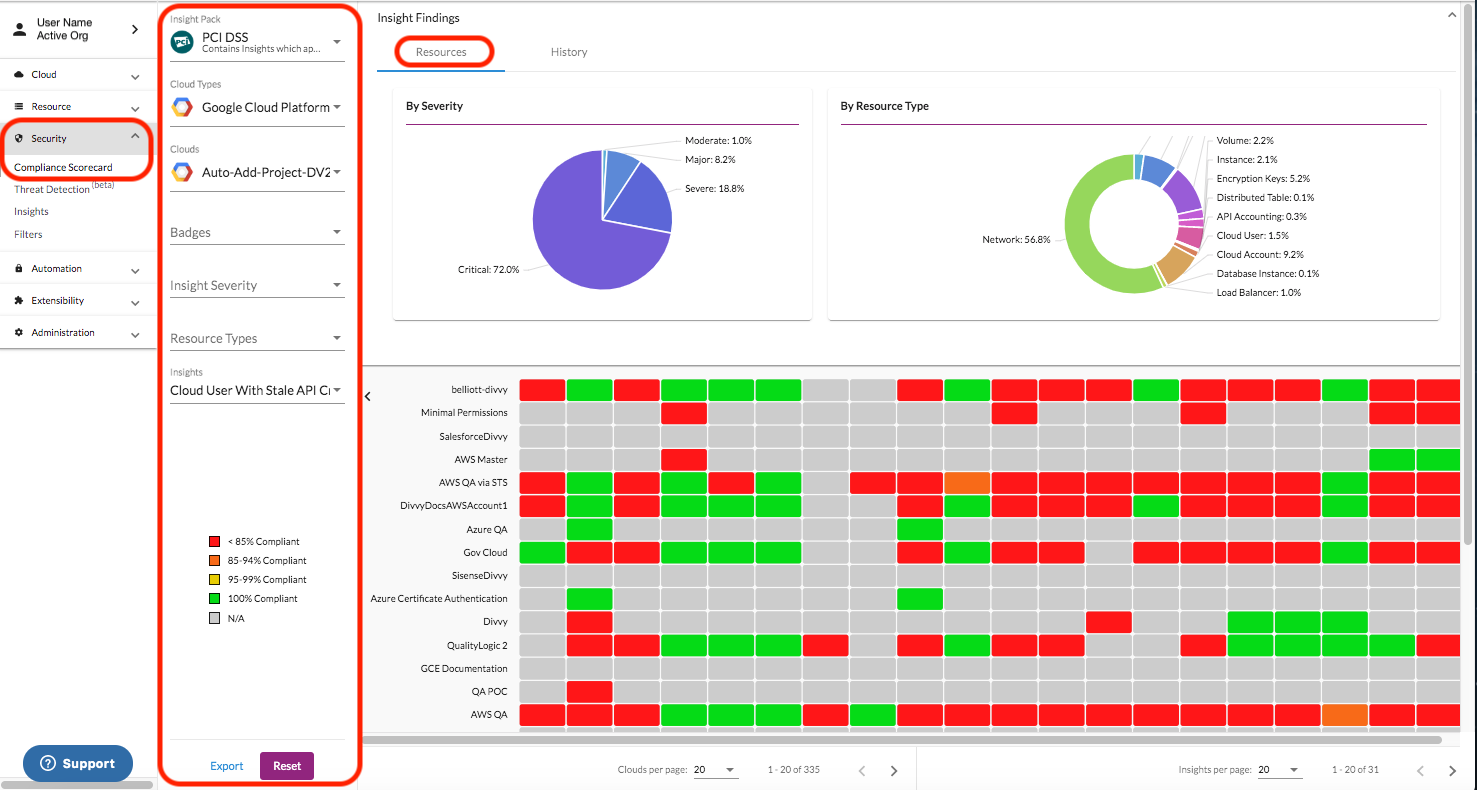Image resolution: width=1477 pixels, height=790 pixels.
Task: Click the Auto-Add-Project-DV2 cloud logo icon
Action: [x=182, y=172]
